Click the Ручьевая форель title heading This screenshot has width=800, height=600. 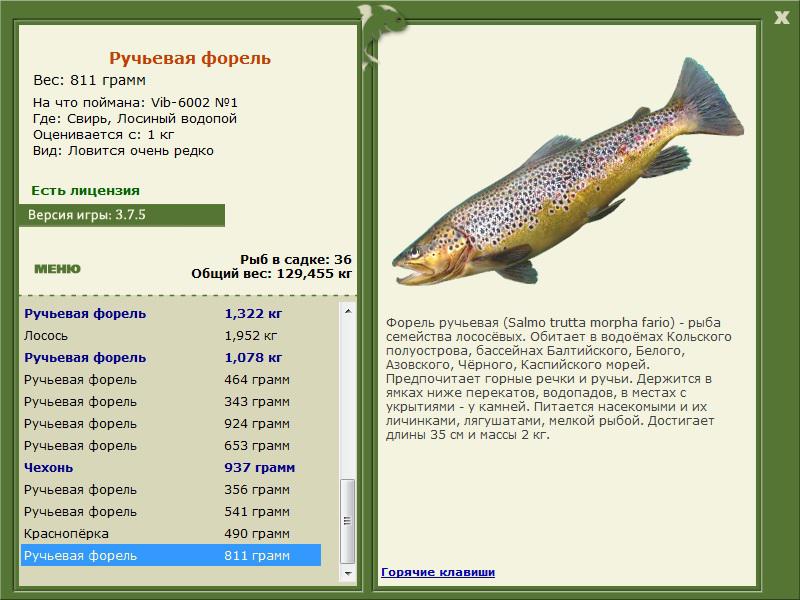(x=190, y=58)
